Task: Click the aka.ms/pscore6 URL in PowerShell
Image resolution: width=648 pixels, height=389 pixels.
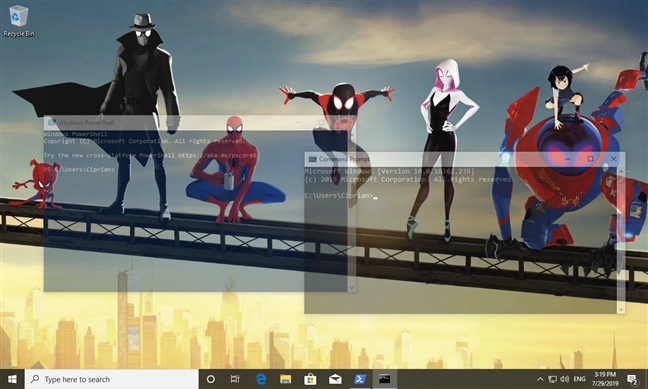Action: (217, 155)
